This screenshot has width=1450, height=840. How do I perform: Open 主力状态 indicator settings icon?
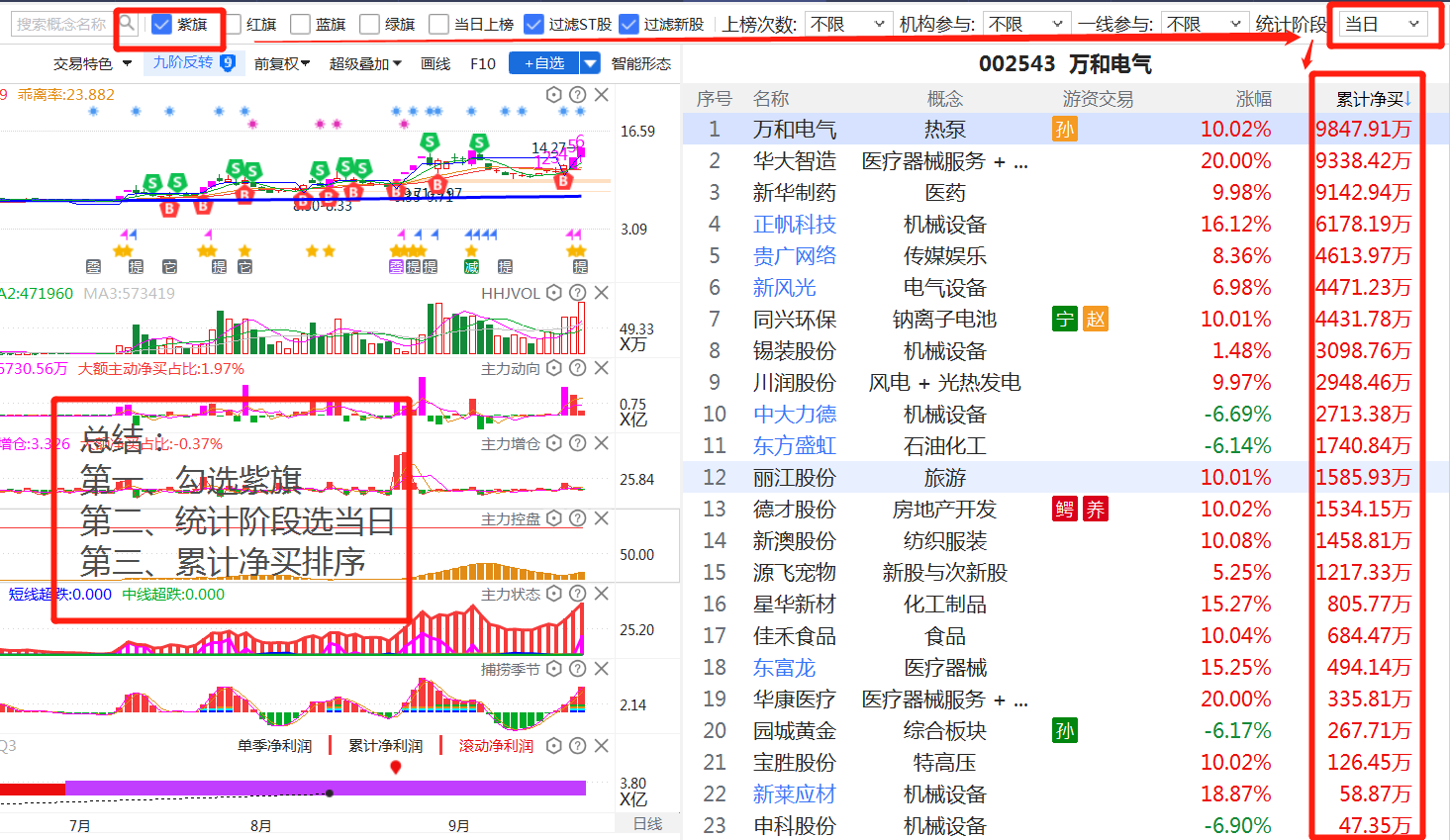point(554,594)
